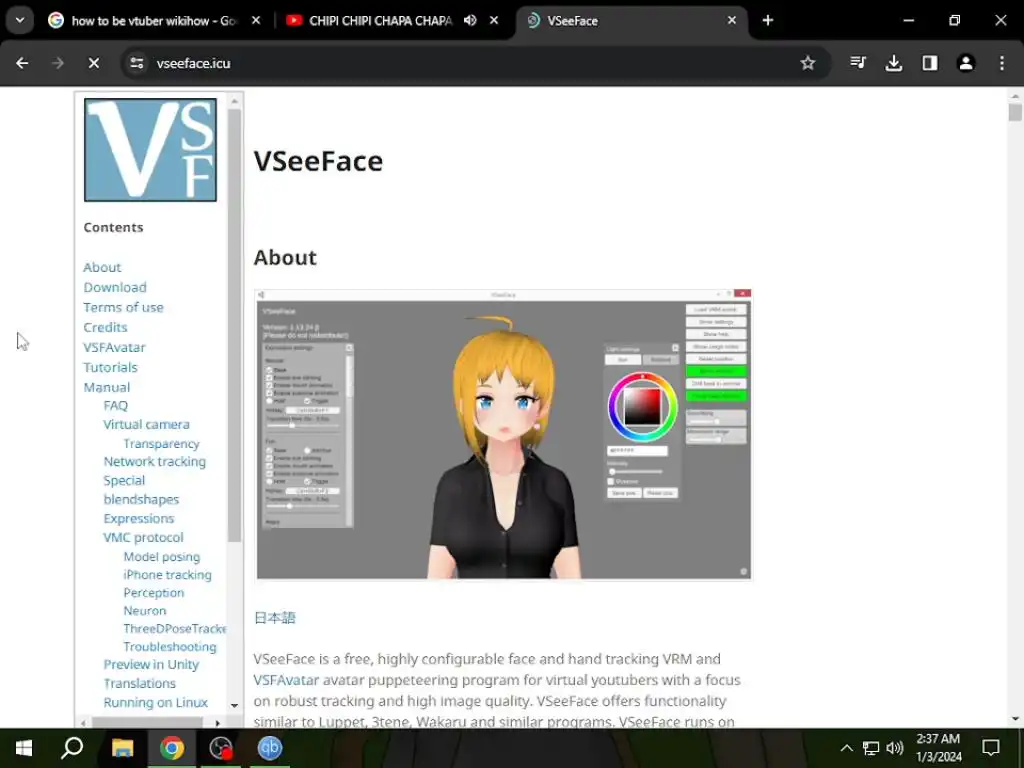Toggle the side panel icon
This screenshot has width=1024, height=768.
[930, 63]
